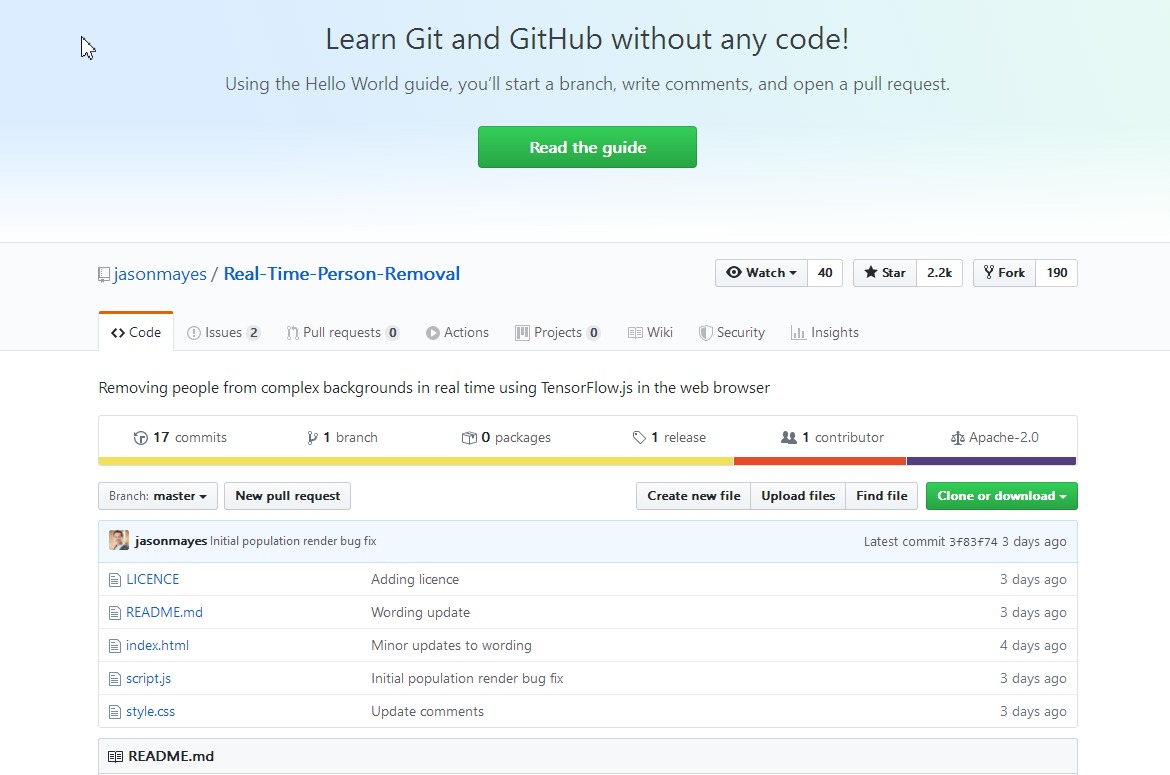Click the star icon in Star button
This screenshot has width=1170, height=775.
pos(870,272)
